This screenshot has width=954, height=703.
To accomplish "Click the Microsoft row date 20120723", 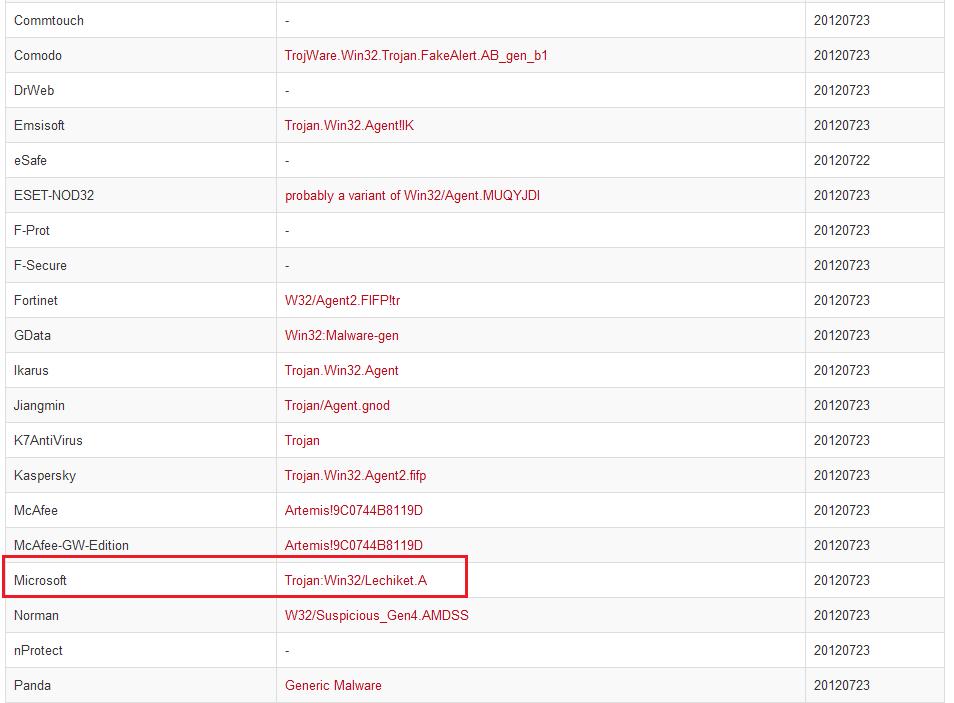I will point(841,581).
